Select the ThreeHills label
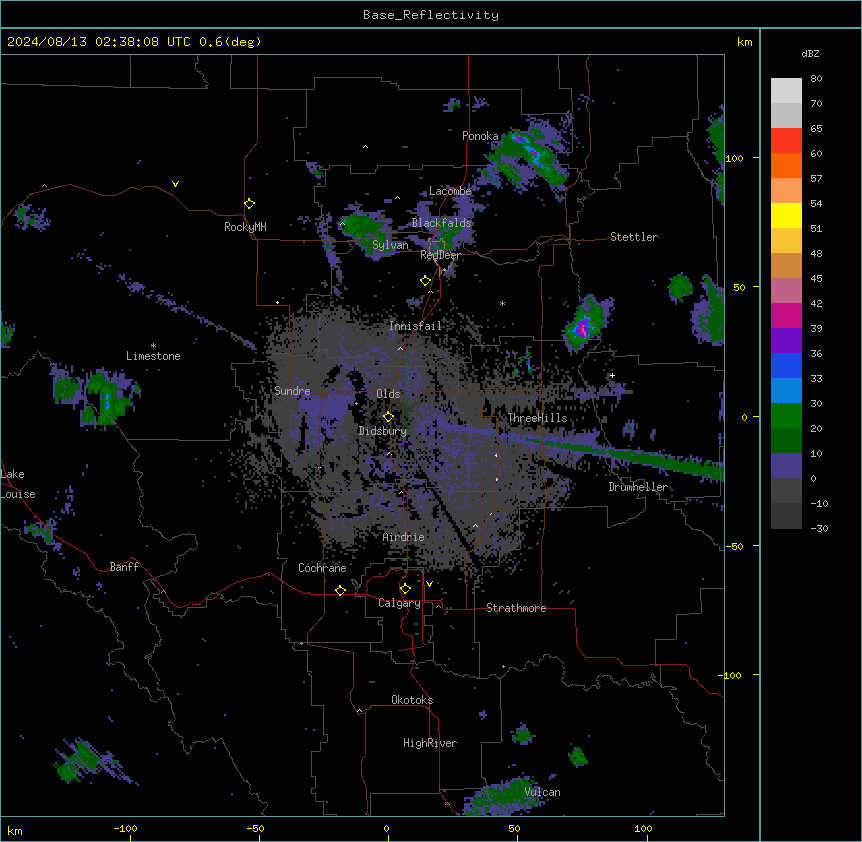This screenshot has height=842, width=862. tap(537, 418)
